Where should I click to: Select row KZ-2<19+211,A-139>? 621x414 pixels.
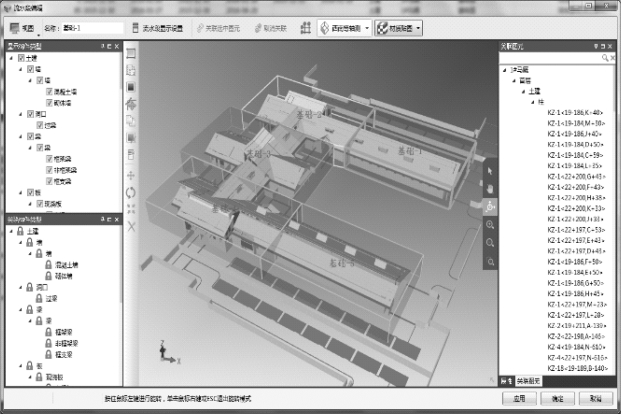(x=577, y=326)
